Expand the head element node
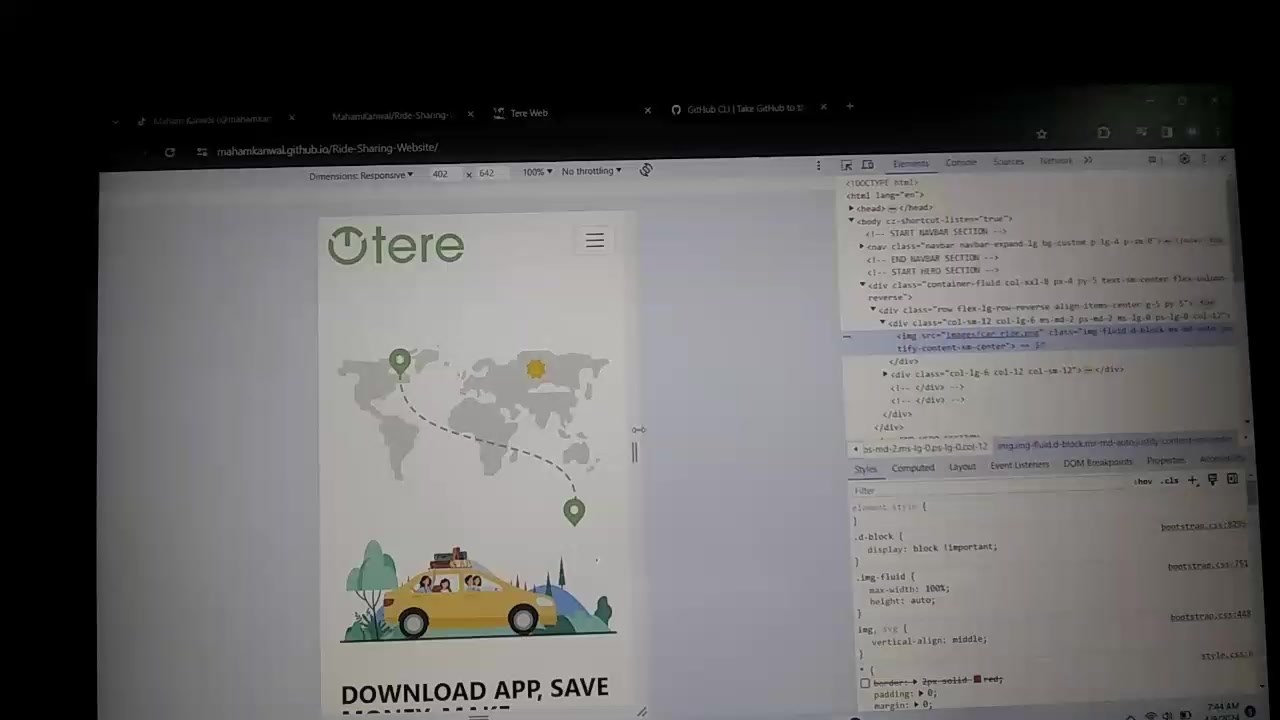1280x720 pixels. (x=851, y=208)
